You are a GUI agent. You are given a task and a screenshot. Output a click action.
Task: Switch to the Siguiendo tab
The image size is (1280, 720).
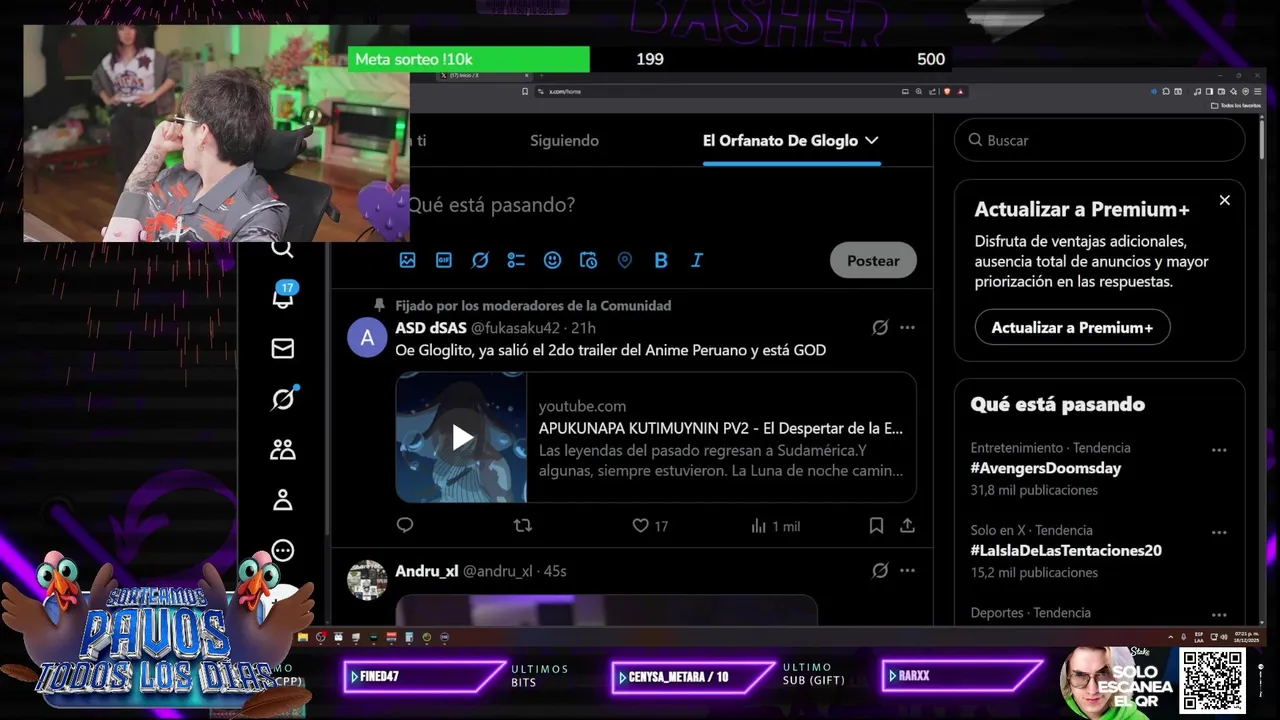(564, 141)
